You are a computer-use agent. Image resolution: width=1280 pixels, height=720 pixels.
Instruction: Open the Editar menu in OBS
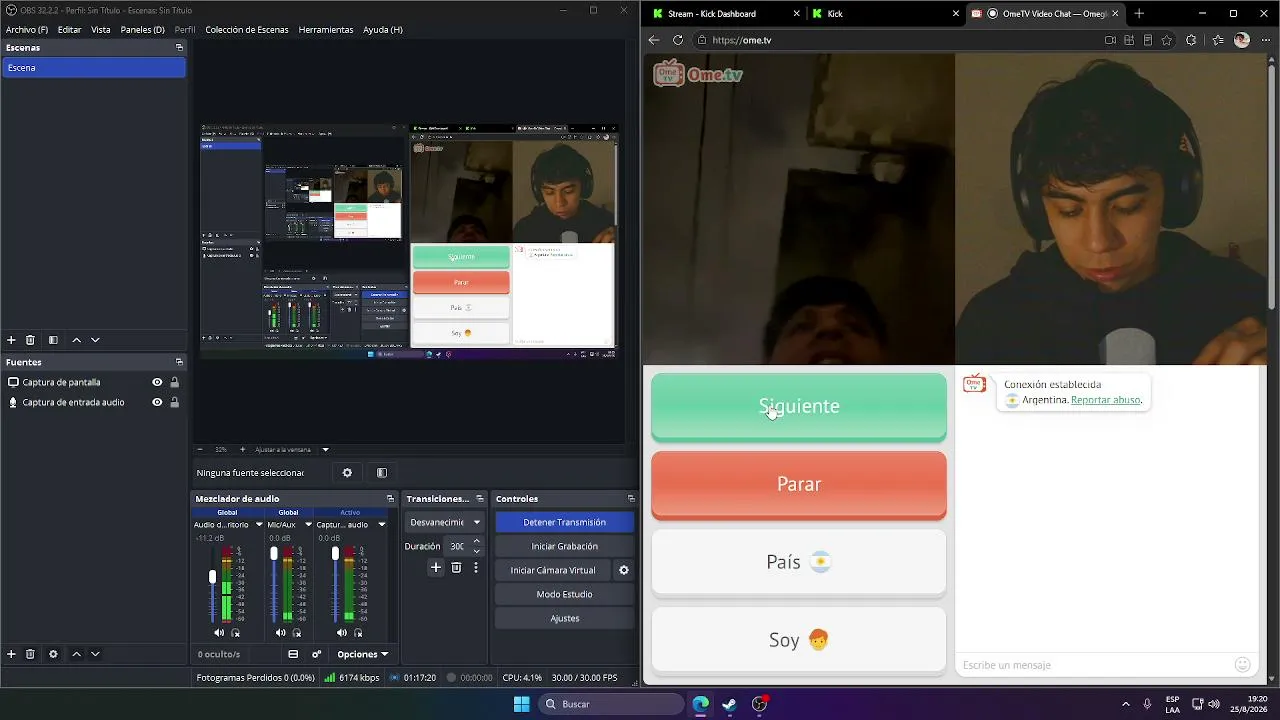pyautogui.click(x=69, y=30)
